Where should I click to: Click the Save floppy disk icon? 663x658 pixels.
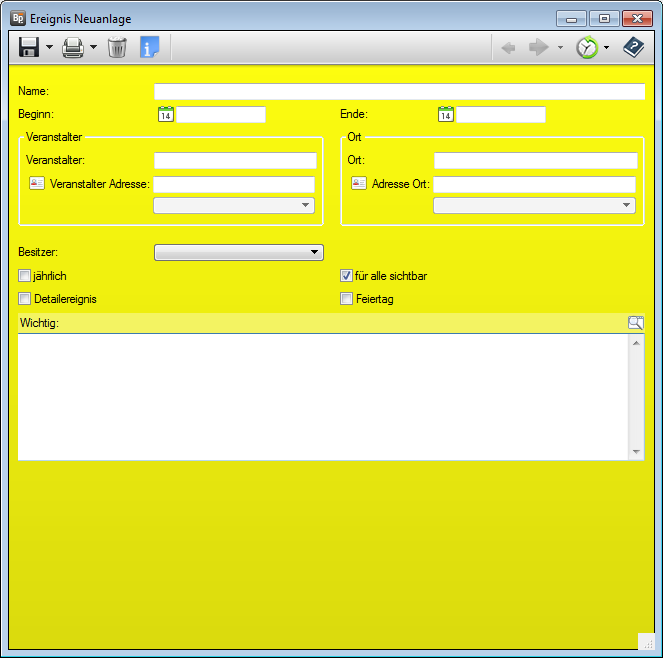(29, 47)
